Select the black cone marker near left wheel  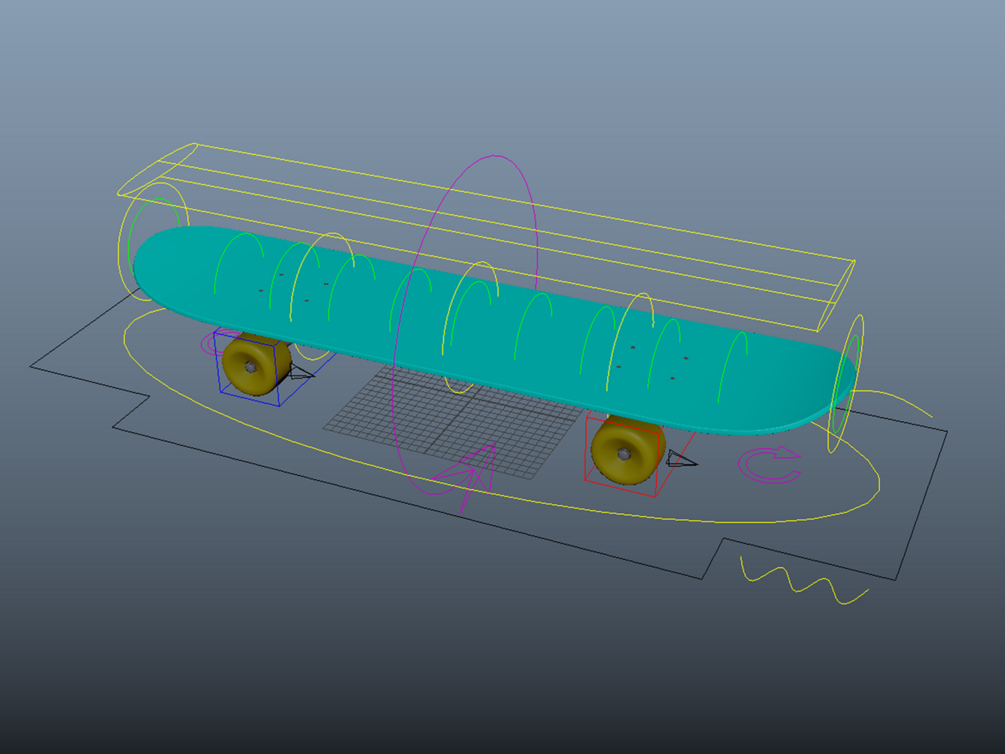coord(301,371)
